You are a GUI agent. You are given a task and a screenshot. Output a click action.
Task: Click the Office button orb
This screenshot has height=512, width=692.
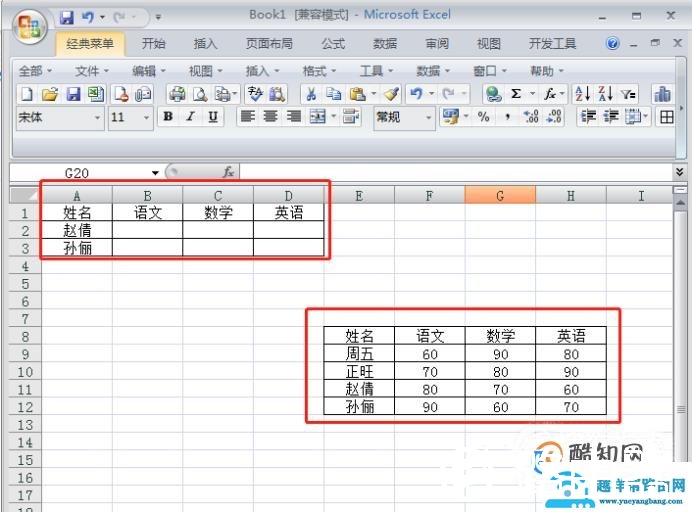pyautogui.click(x=29, y=26)
